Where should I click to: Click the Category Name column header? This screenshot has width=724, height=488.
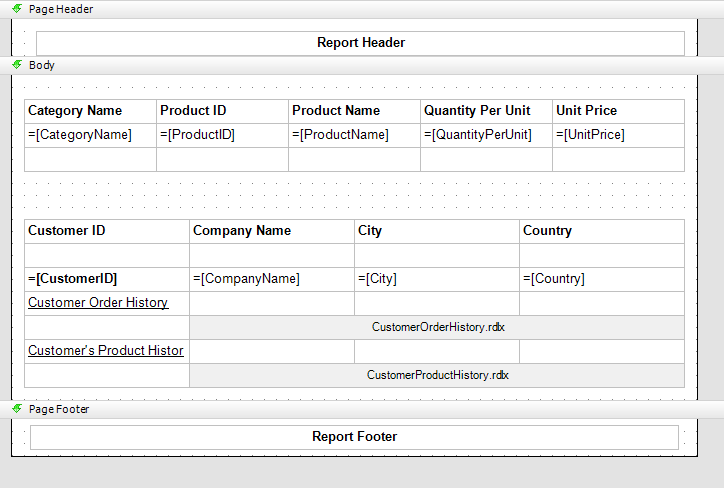point(90,111)
